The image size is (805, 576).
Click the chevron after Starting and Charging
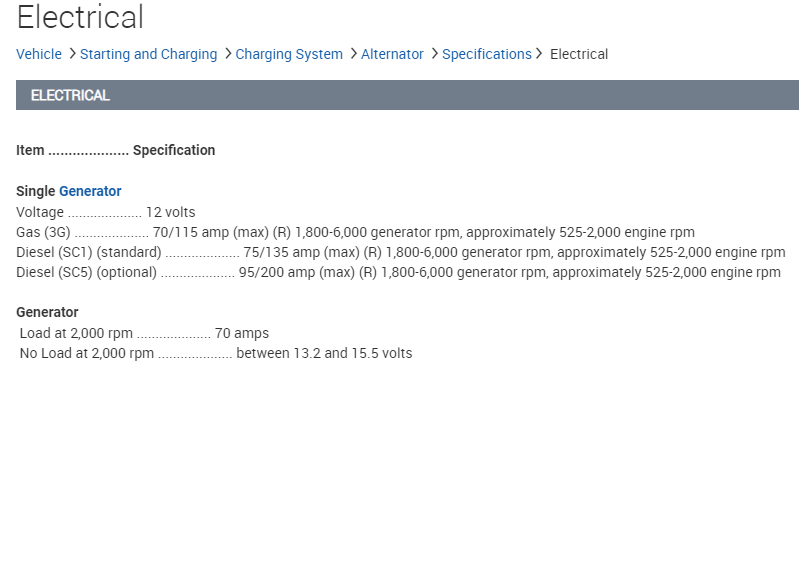click(x=228, y=53)
